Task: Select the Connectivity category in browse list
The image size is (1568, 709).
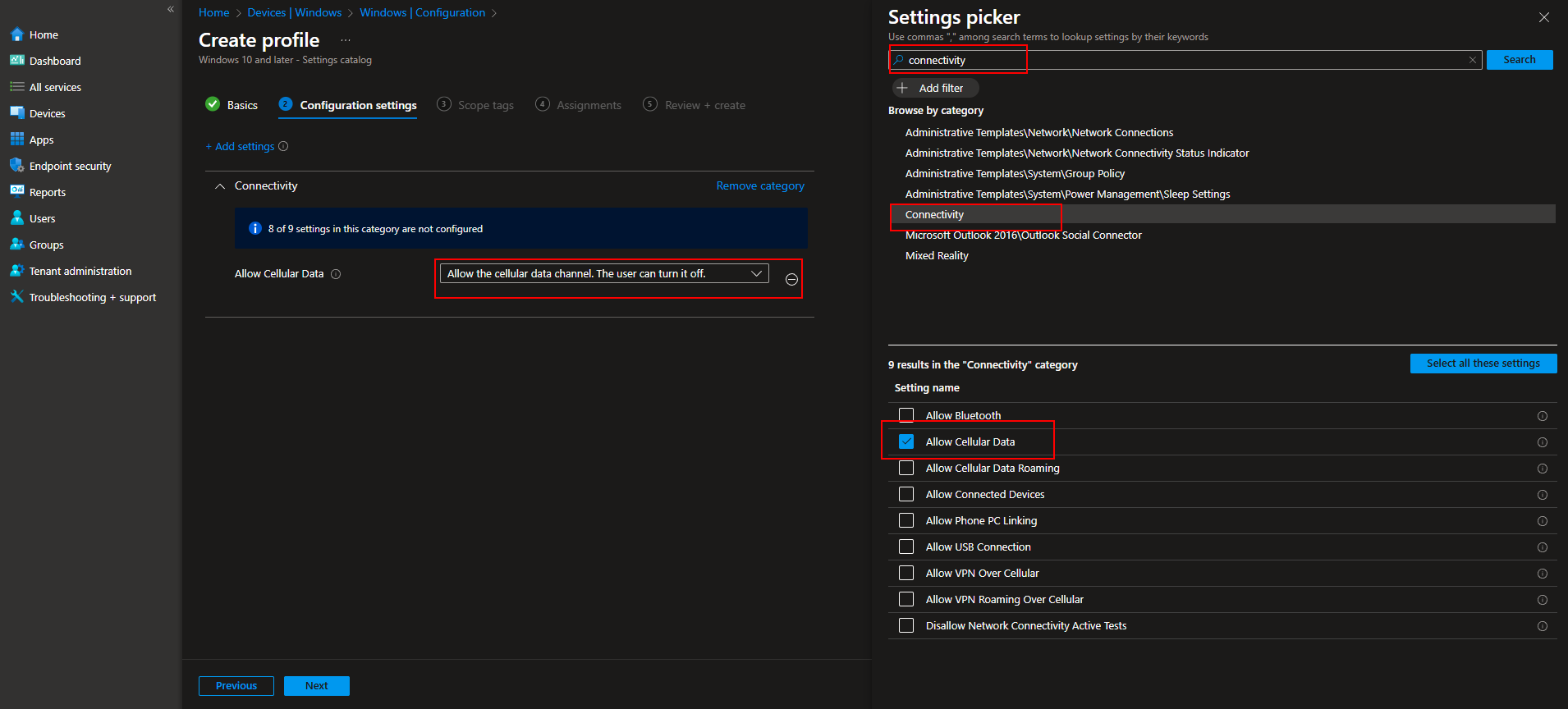Action: tap(1222, 214)
